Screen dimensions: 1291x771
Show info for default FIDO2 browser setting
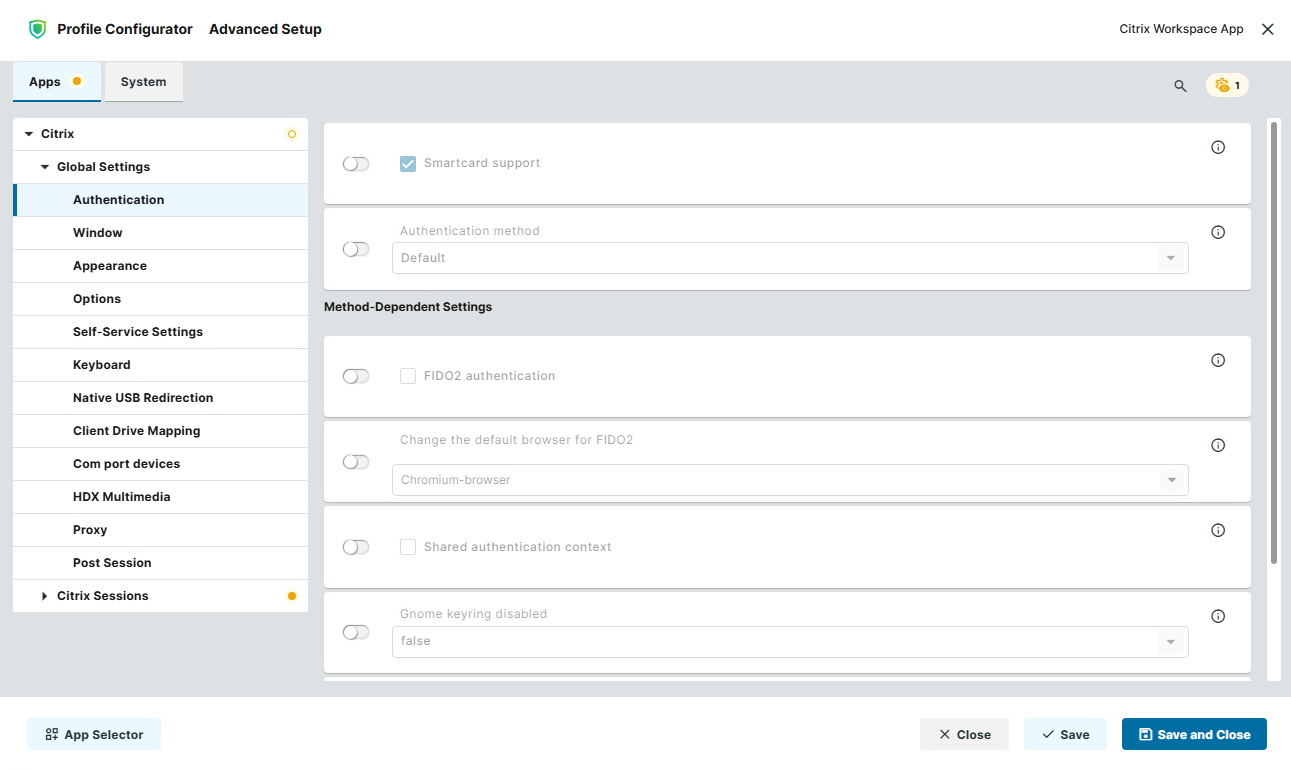(x=1218, y=445)
